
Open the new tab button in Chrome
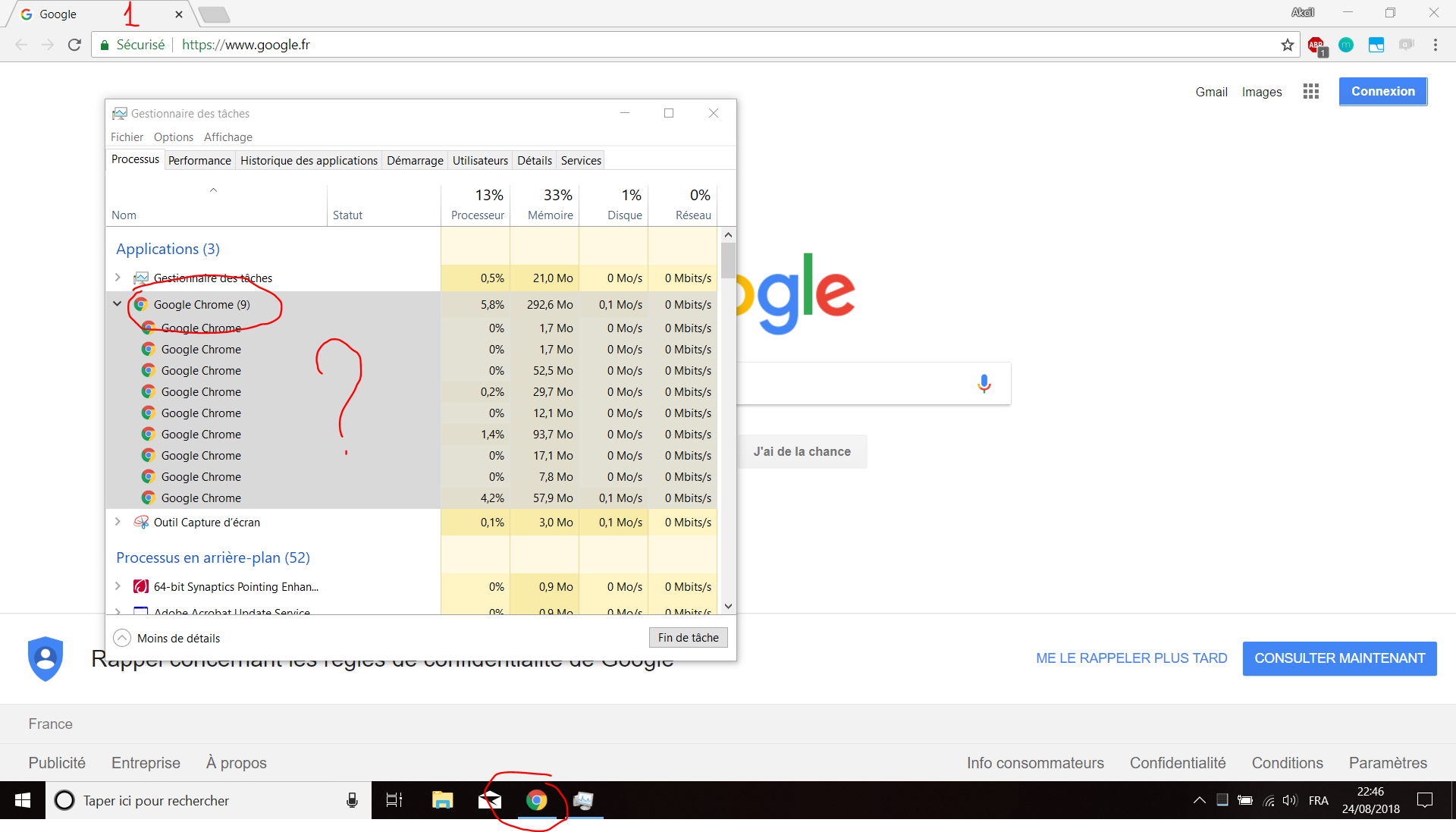(214, 14)
